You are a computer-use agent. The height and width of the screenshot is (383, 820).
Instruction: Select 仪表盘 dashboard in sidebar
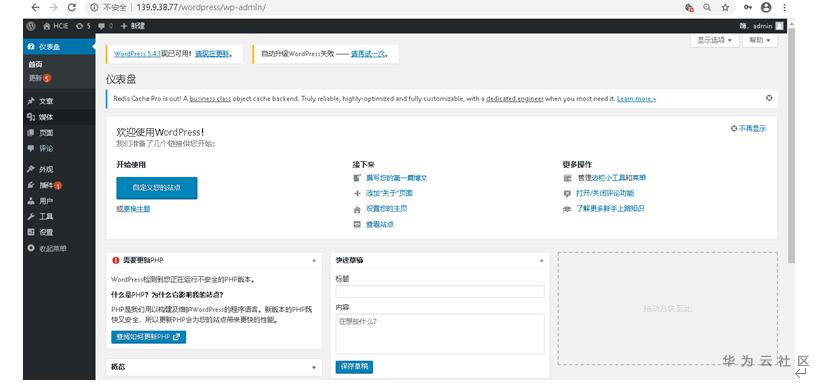[x=59, y=47]
